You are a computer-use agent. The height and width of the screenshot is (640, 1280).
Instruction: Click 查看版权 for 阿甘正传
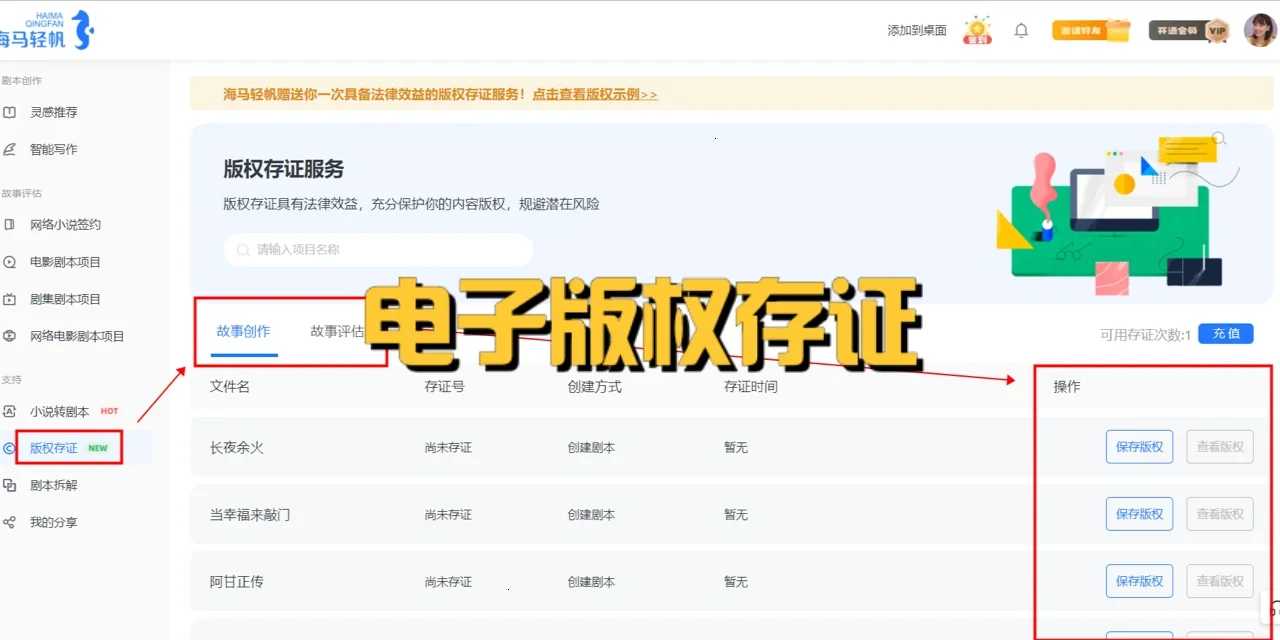1219,581
